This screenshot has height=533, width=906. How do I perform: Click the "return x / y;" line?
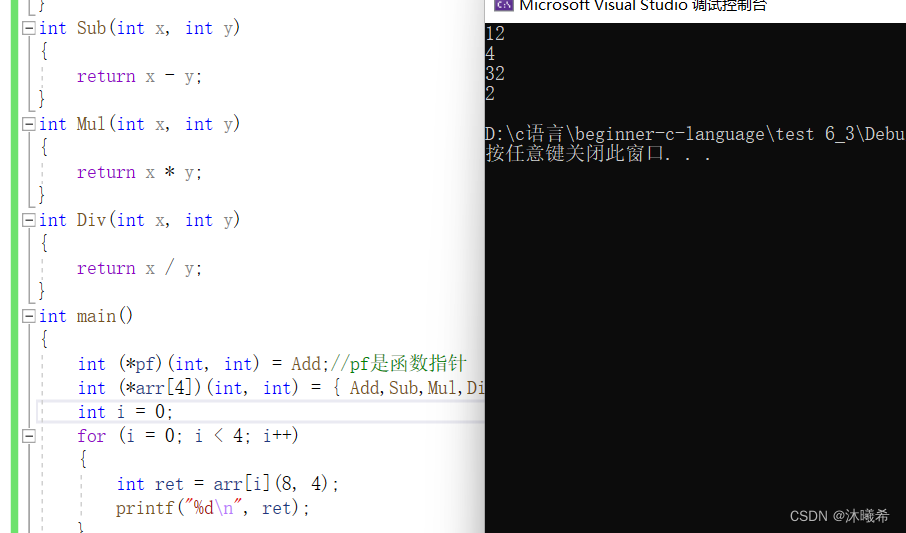click(x=139, y=268)
